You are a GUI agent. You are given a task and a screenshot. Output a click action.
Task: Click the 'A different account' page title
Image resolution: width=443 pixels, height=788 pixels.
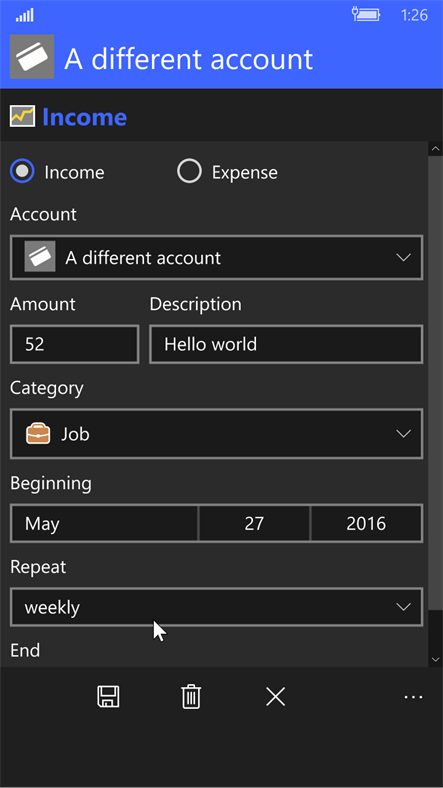point(188,59)
